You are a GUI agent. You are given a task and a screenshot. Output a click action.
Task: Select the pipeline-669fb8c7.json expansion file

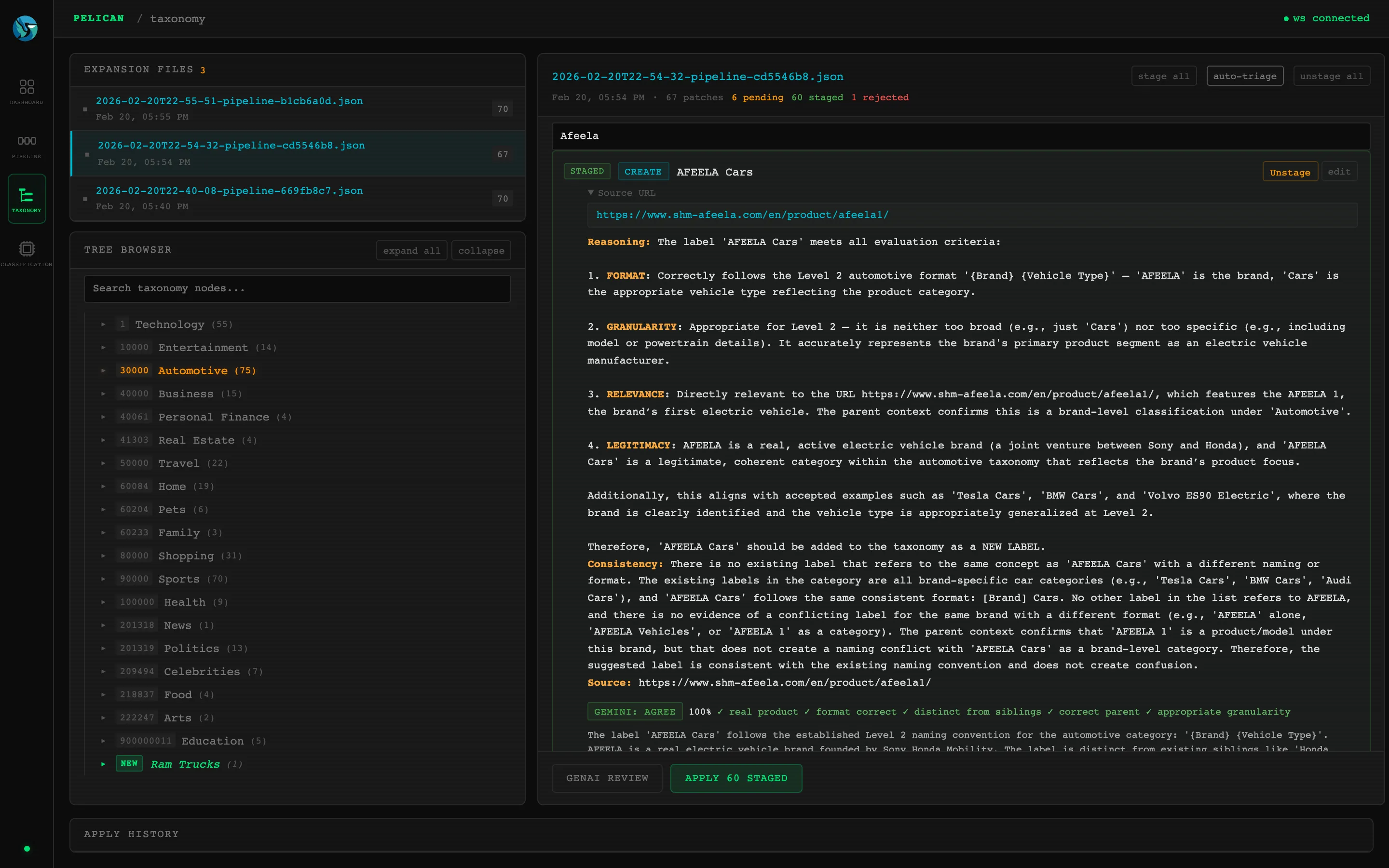tap(229, 190)
